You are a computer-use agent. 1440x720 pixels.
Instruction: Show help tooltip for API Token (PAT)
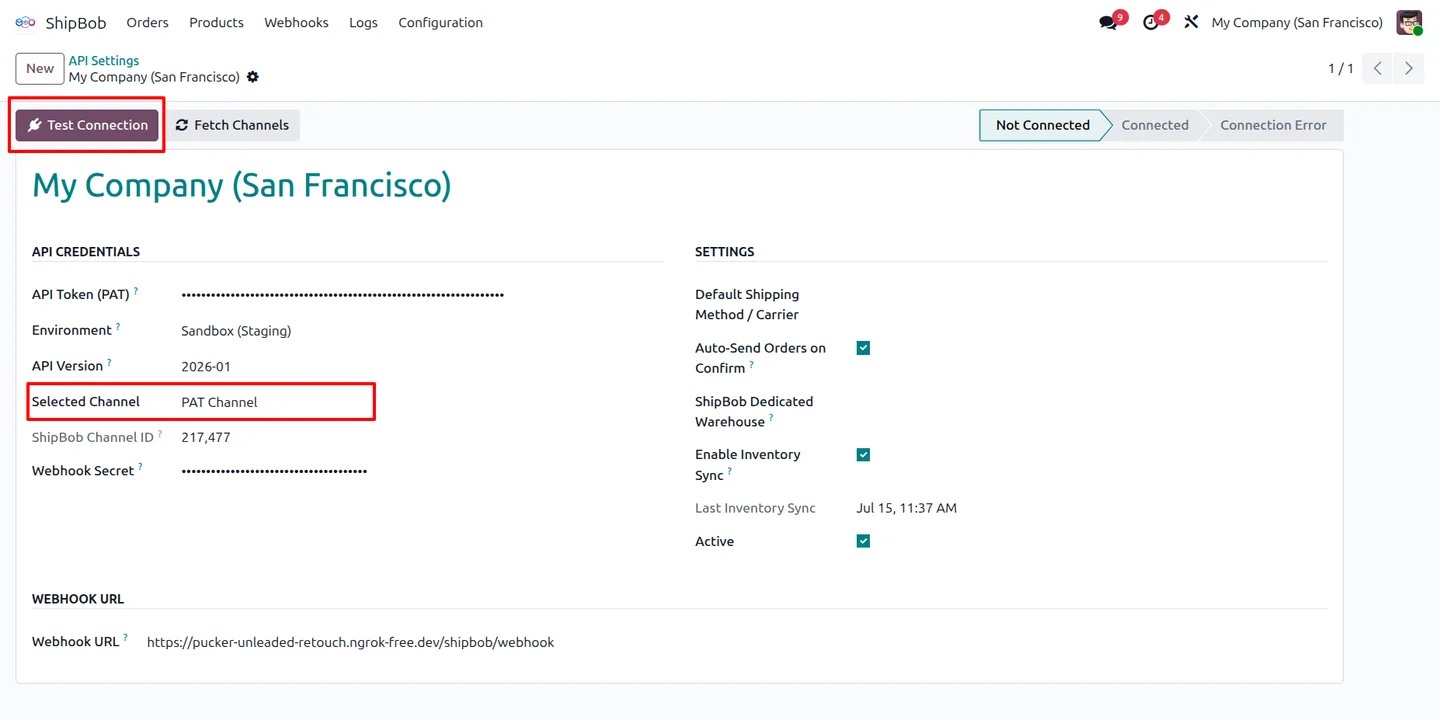[x=136, y=291]
